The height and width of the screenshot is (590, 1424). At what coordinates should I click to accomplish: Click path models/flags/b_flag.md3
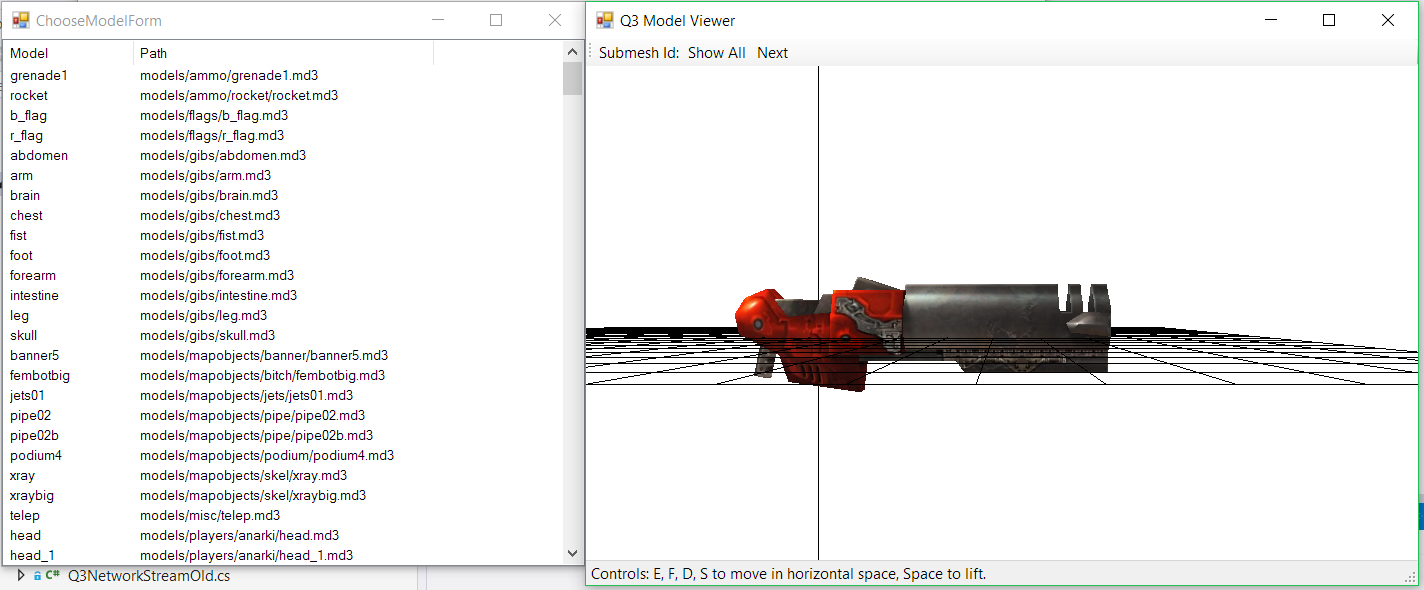(214, 115)
